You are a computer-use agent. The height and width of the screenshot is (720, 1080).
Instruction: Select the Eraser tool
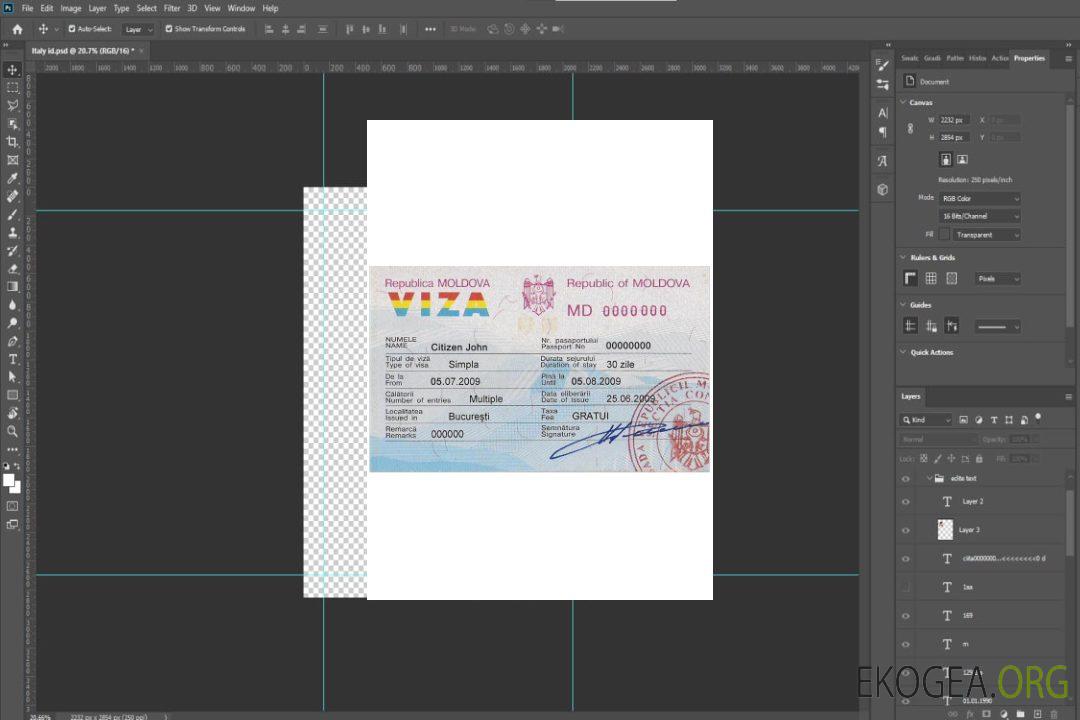pyautogui.click(x=12, y=269)
